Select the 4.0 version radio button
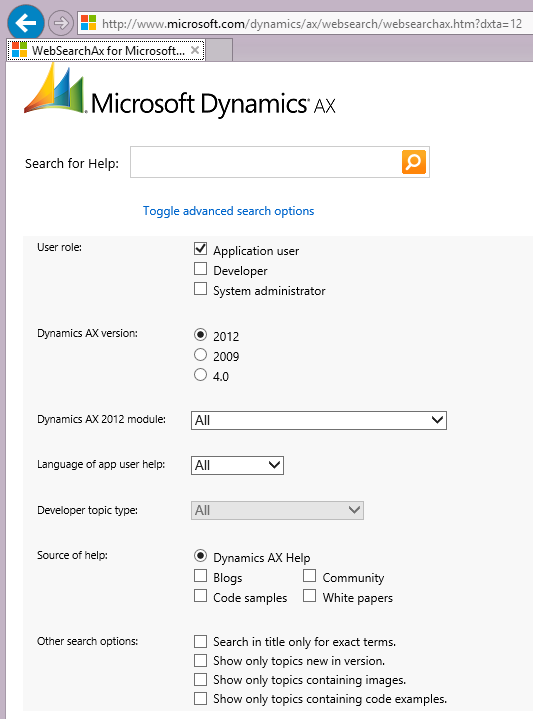This screenshot has width=533, height=719. 200,375
